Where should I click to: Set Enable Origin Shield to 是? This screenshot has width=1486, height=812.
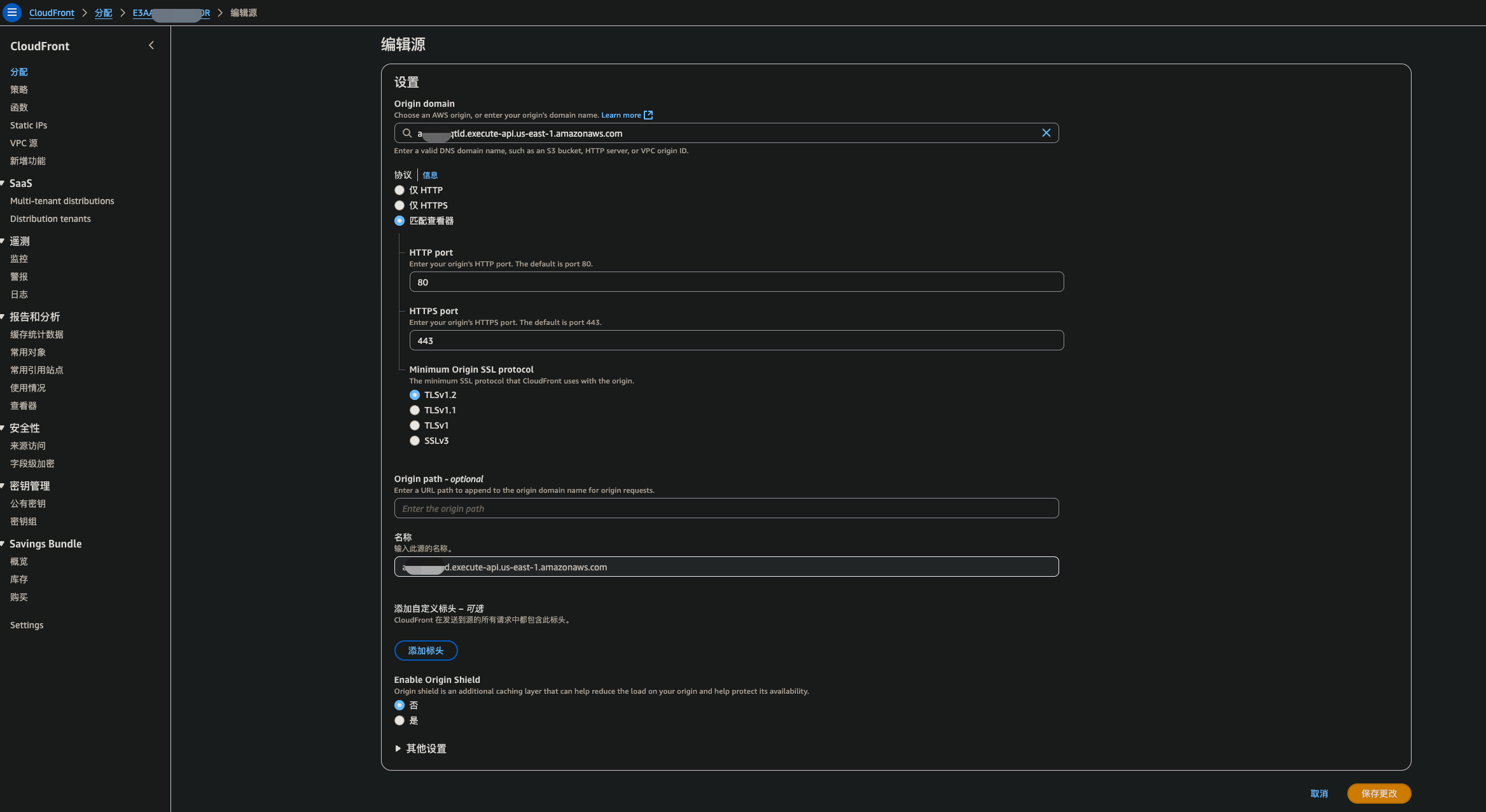click(x=399, y=720)
